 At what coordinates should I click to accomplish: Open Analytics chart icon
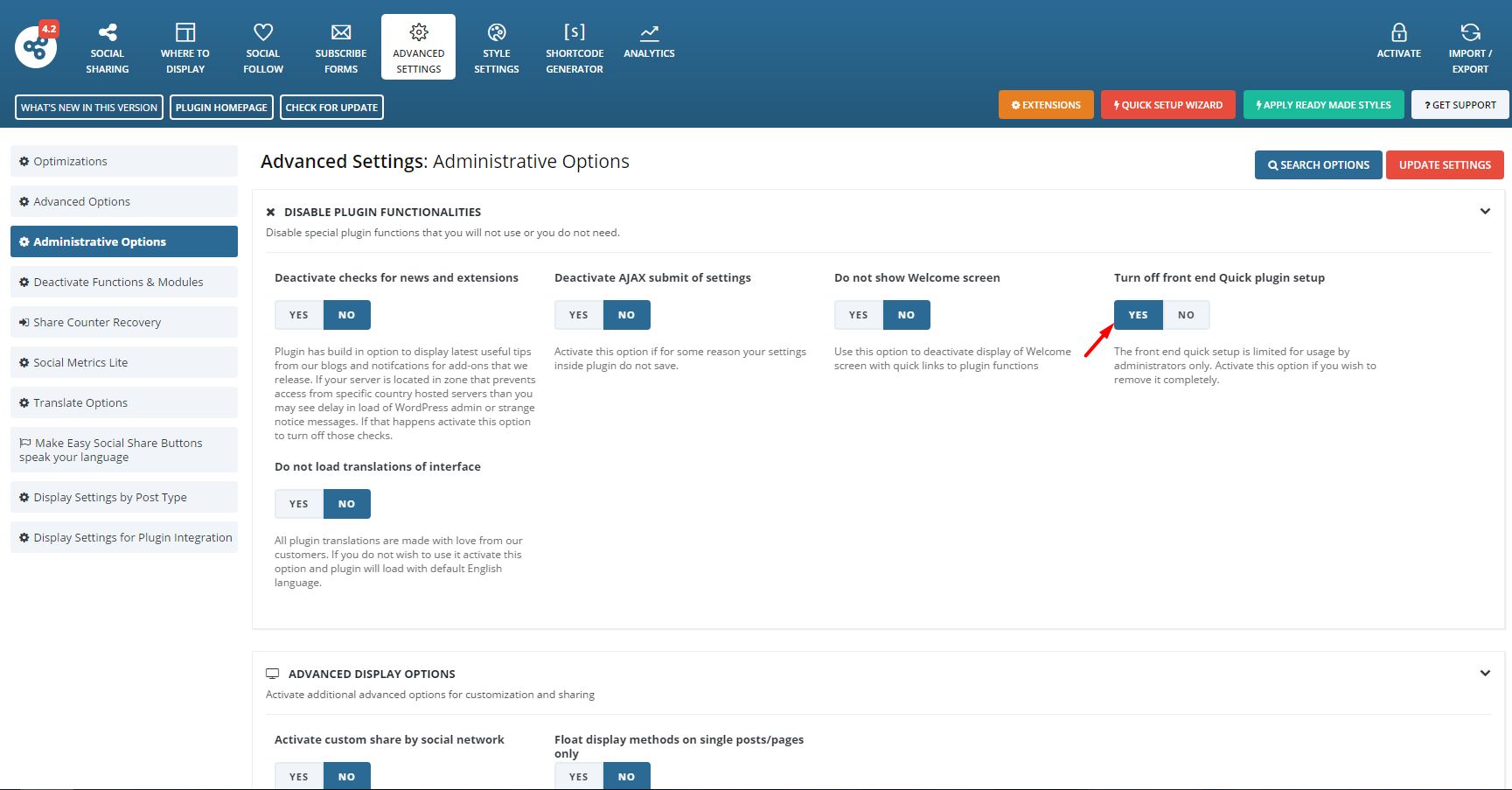pyautogui.click(x=649, y=33)
